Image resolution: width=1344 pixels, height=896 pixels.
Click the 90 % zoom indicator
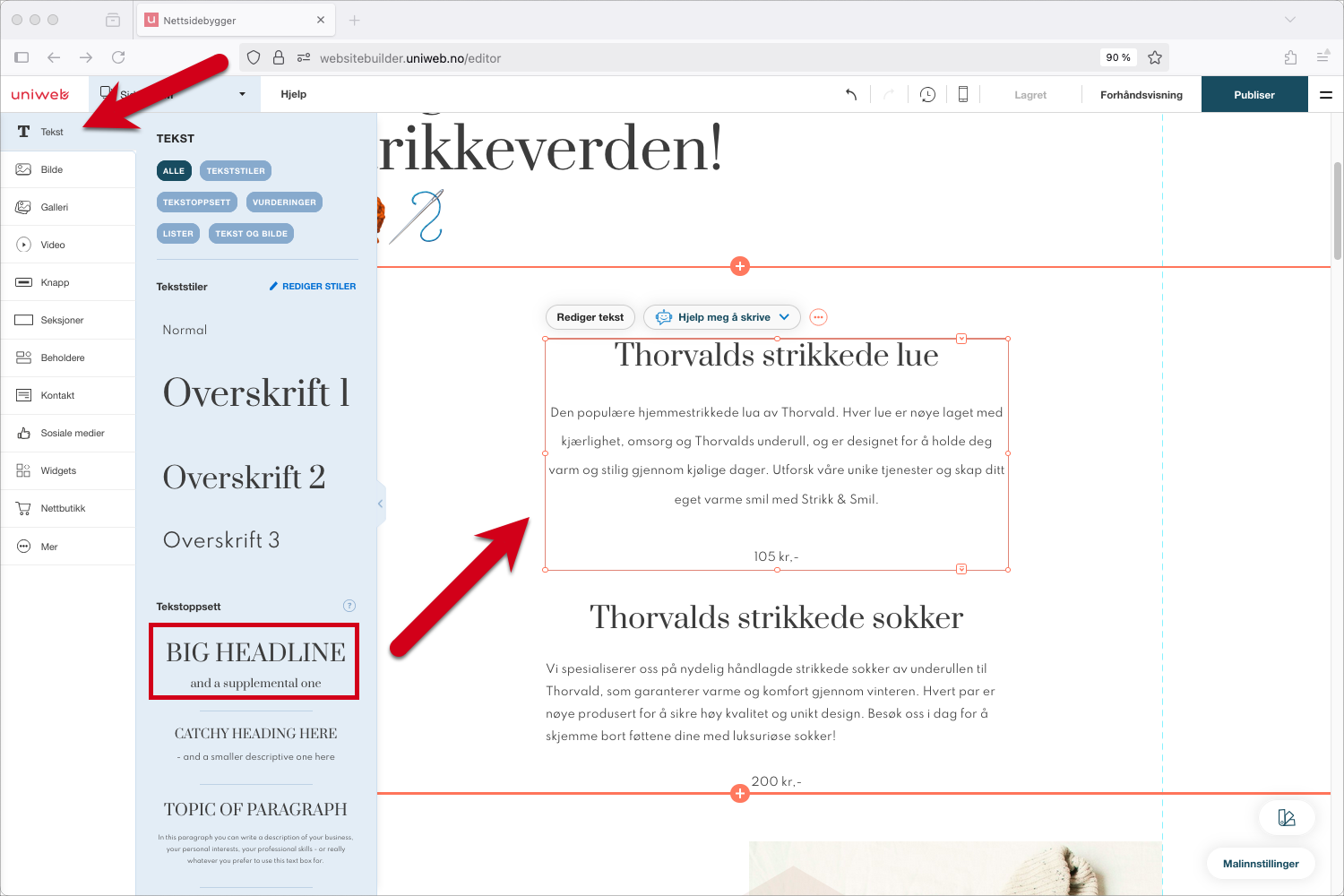[x=1118, y=57]
